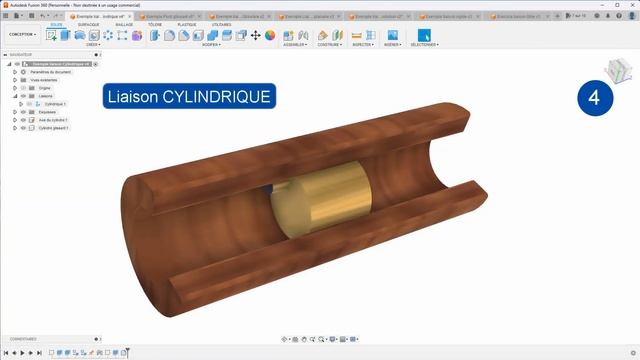
Task: Click the ViewCube in viewport corner
Action: click(x=619, y=71)
